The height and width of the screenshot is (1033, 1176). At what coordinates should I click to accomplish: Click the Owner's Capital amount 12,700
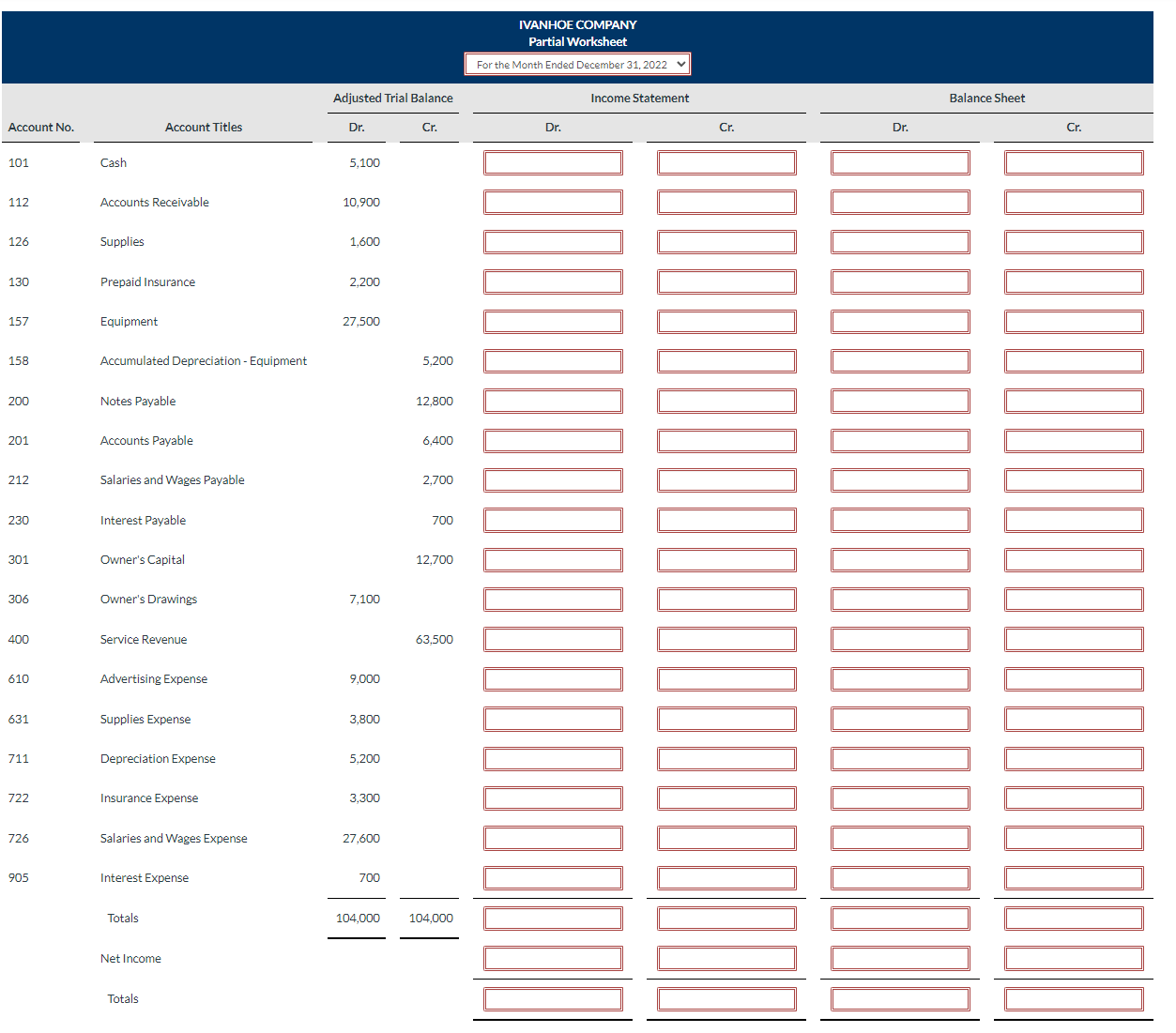point(435,560)
